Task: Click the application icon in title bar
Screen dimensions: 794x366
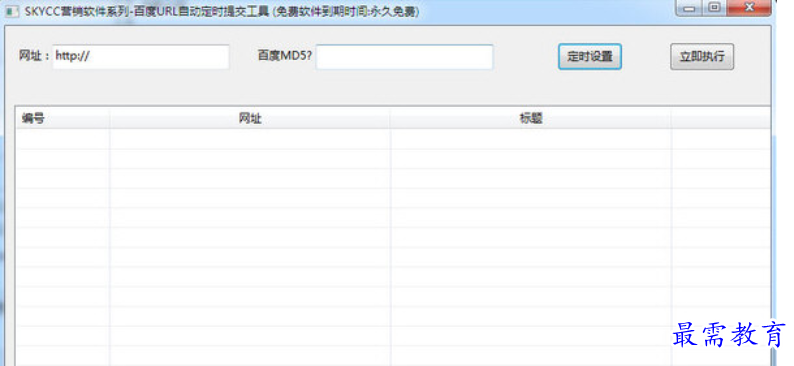Action: [11, 12]
